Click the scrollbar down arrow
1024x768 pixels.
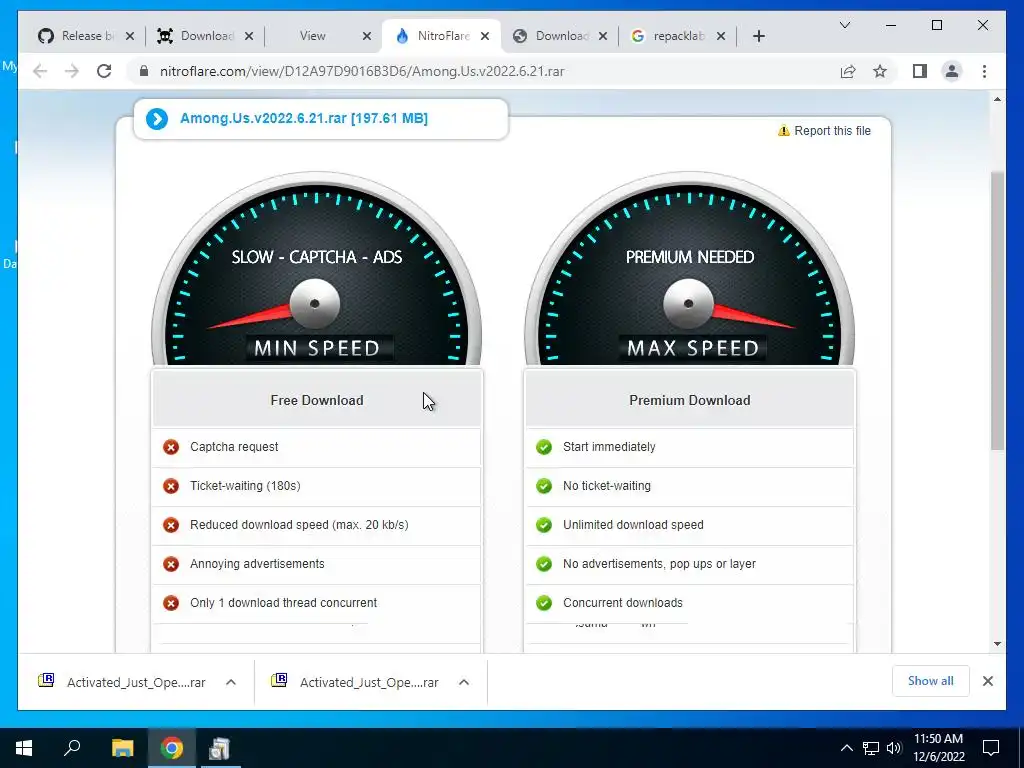997,644
